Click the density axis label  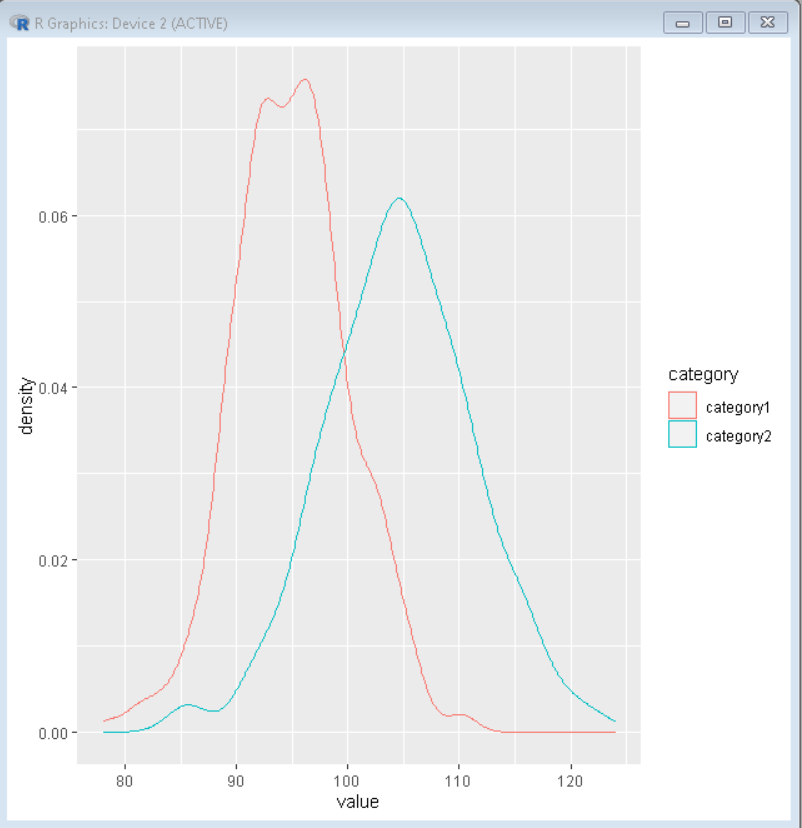pos(25,405)
